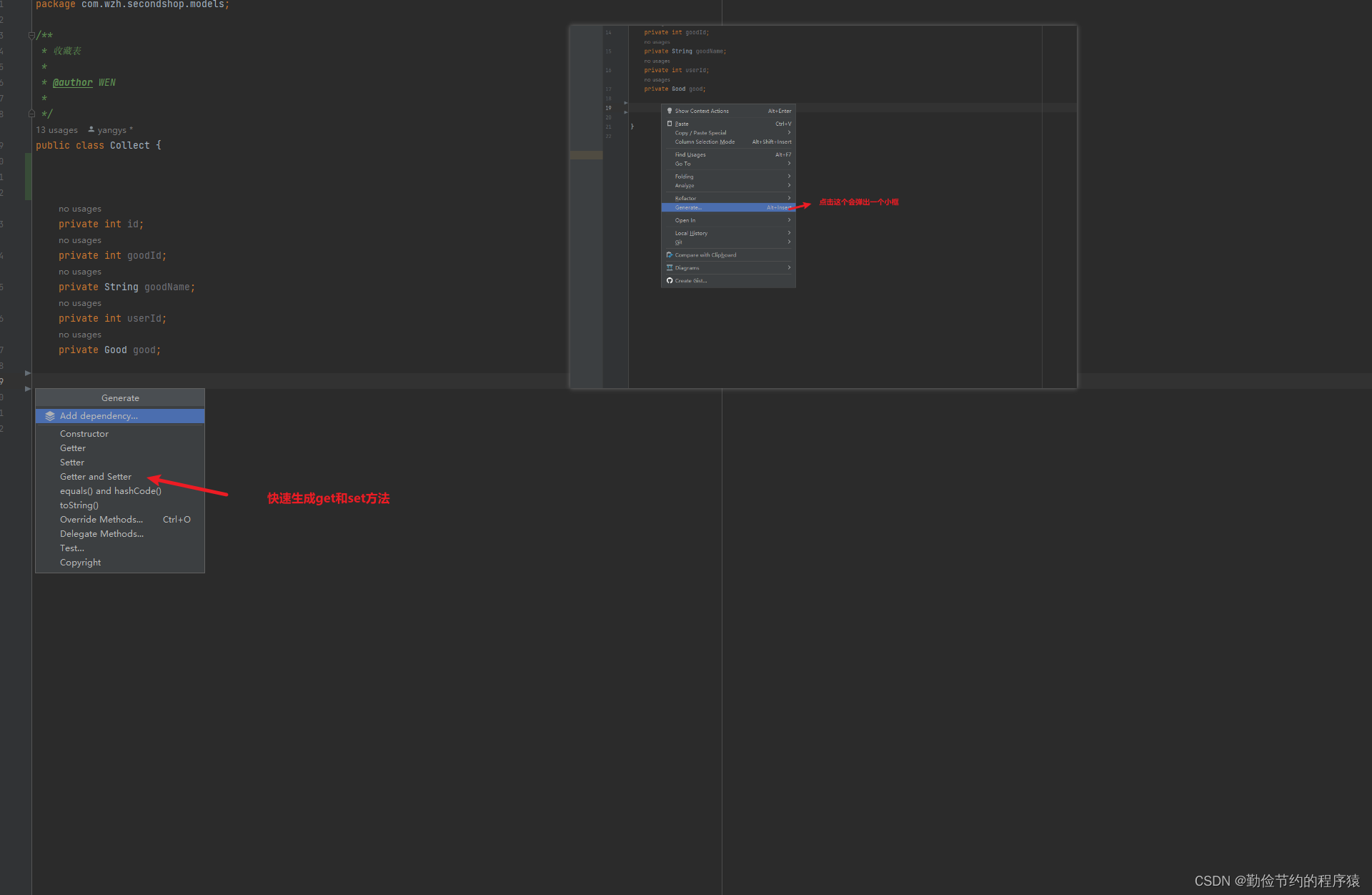This screenshot has width=1372, height=895.
Task: Click the Compare with Clipboard icon
Action: coord(670,255)
